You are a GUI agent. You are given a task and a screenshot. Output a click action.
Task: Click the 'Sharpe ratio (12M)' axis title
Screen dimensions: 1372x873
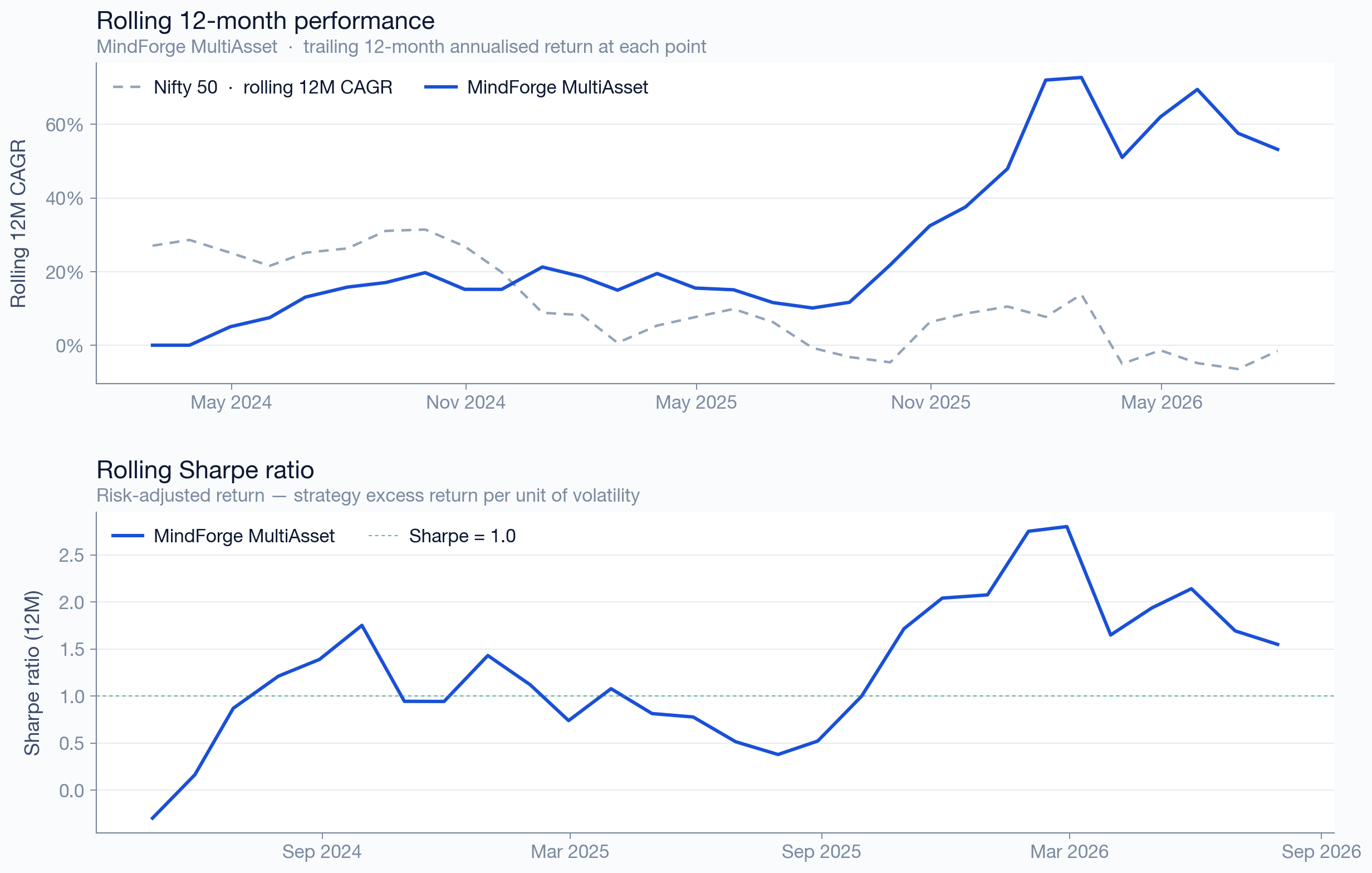[32, 673]
